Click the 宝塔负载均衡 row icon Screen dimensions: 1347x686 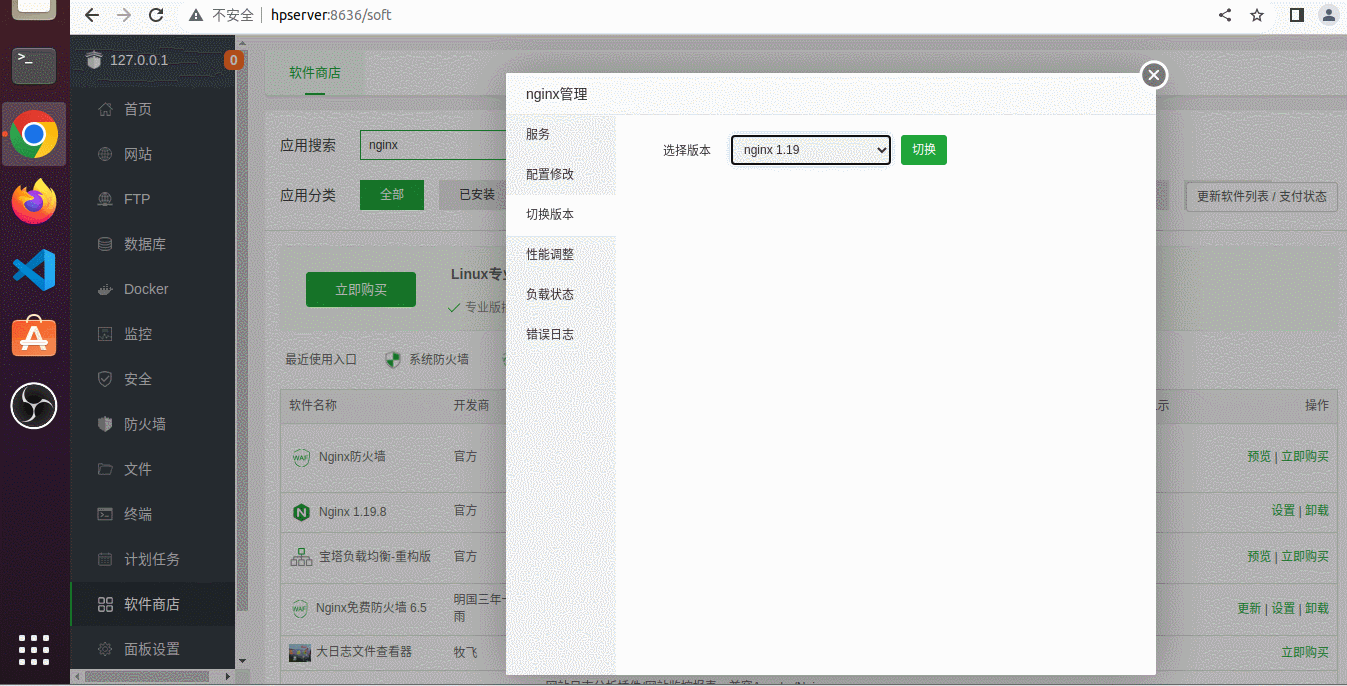(301, 556)
